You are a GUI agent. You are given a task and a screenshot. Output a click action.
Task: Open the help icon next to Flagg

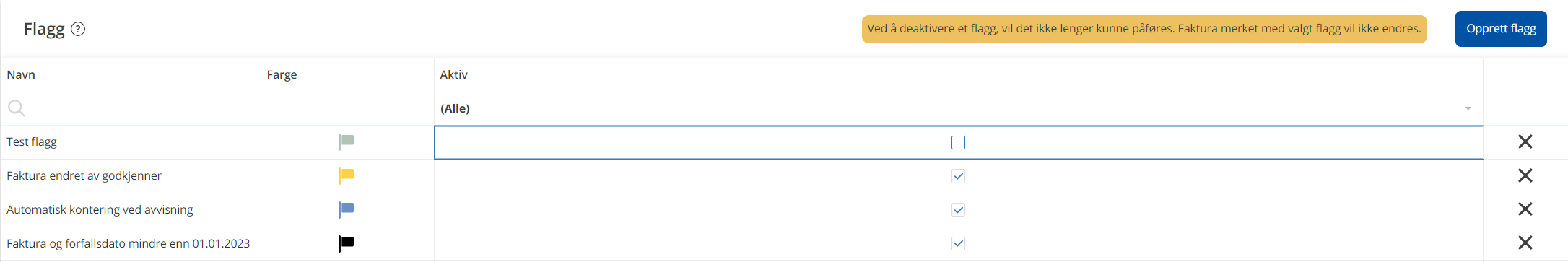pyautogui.click(x=78, y=29)
